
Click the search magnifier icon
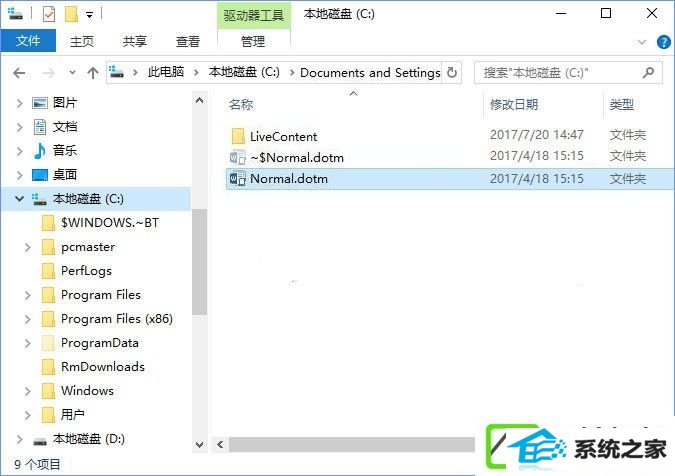click(648, 73)
